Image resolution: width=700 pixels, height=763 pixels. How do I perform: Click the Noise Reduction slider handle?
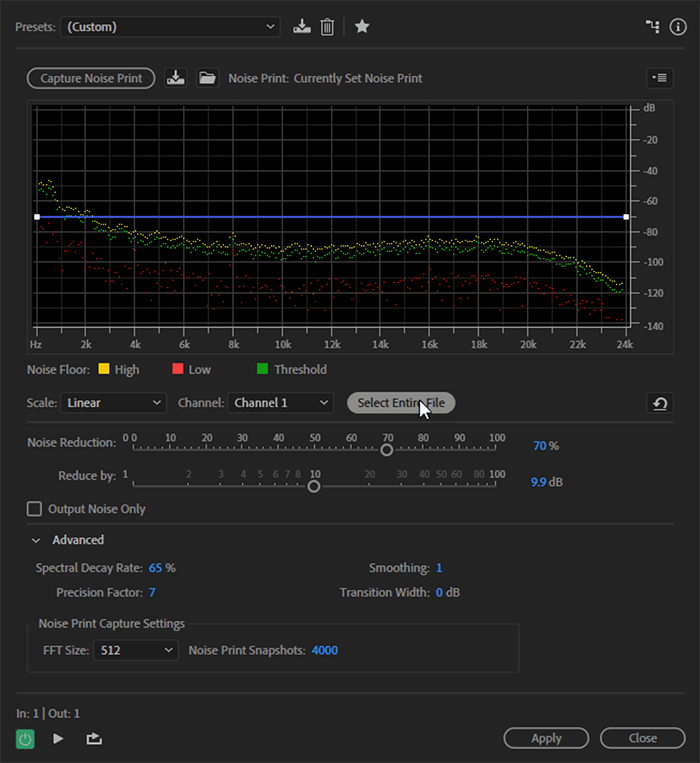point(387,449)
